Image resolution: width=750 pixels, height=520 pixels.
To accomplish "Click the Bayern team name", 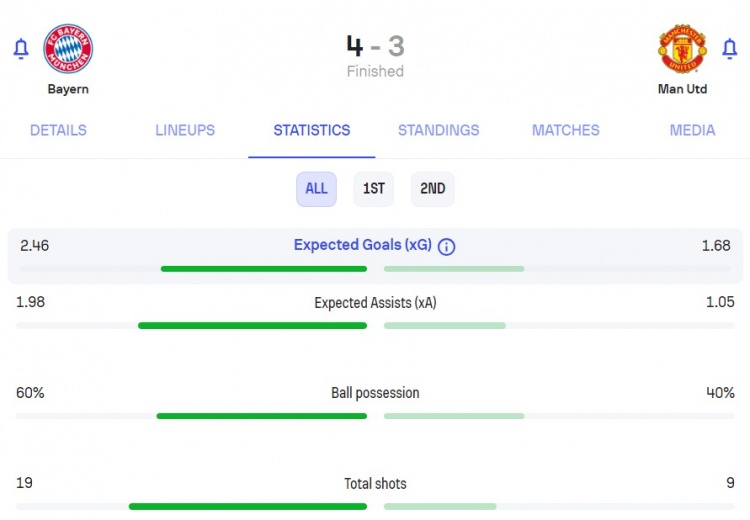I will click(x=68, y=89).
